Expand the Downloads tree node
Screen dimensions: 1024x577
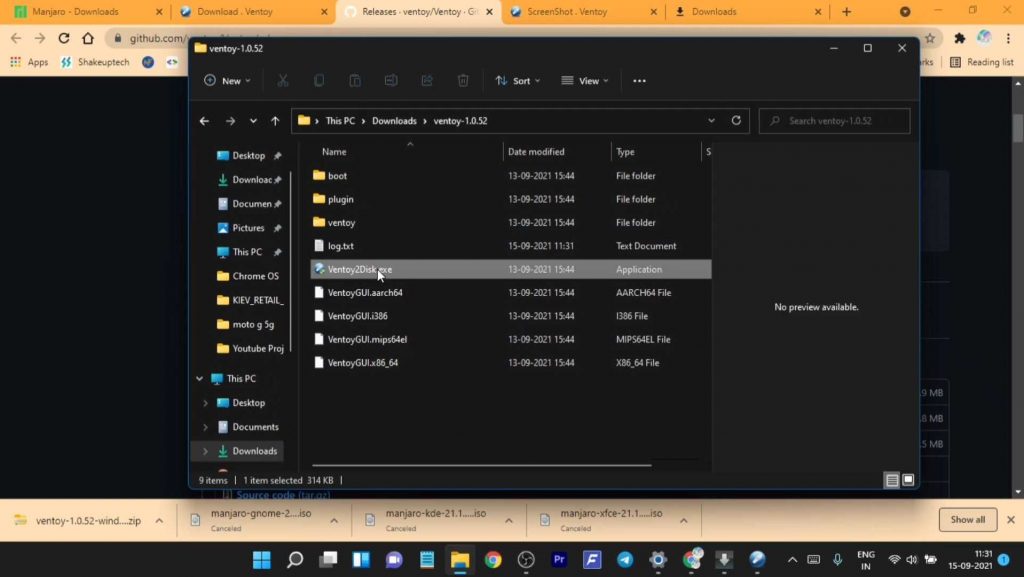(x=206, y=451)
